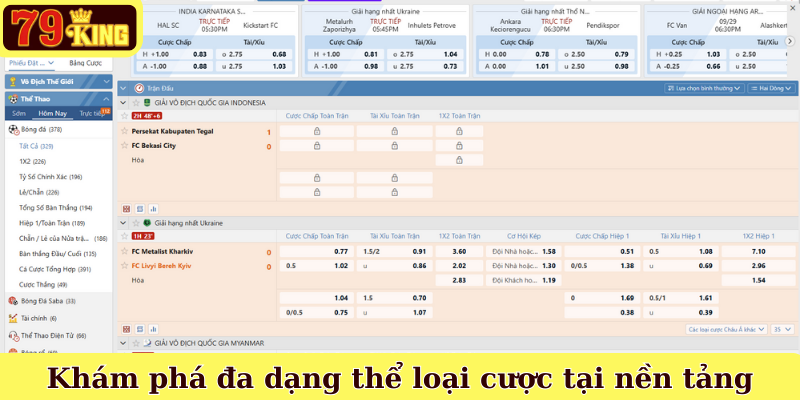Select Cá Cược Tổng Hợp (391) entry
Viewport: 800px width, 400px height.
tap(55, 269)
